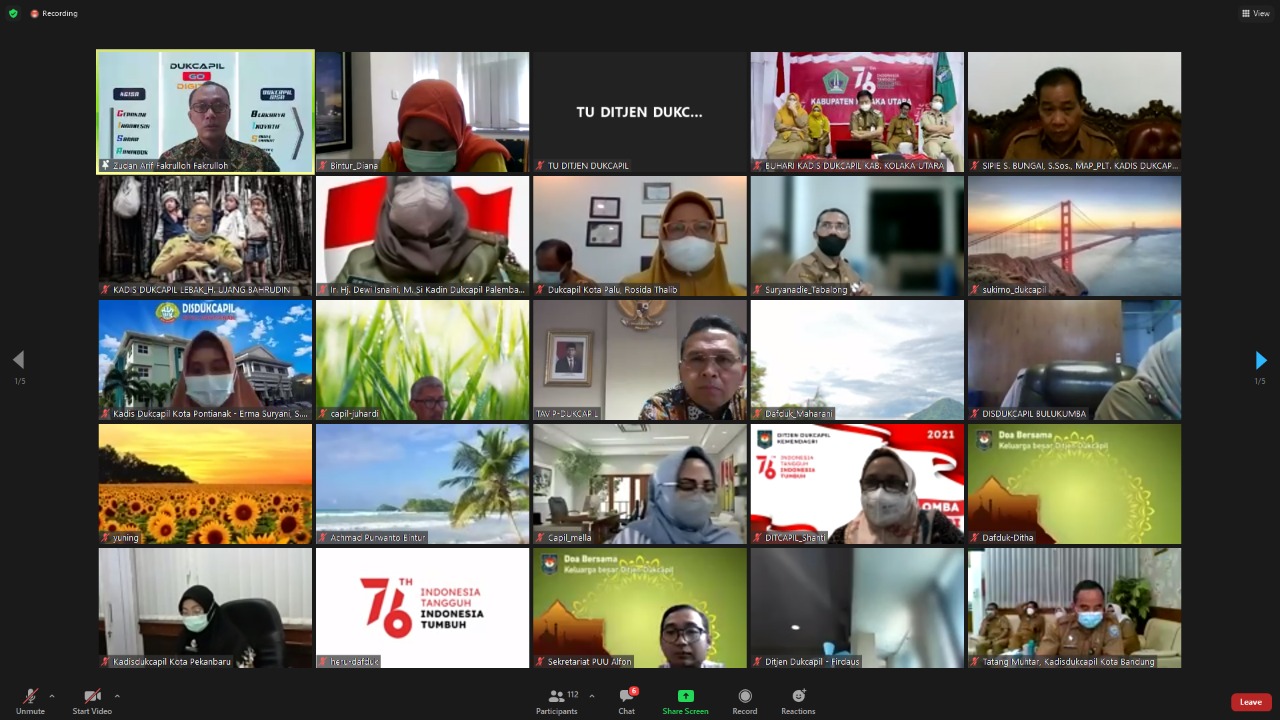1280x720 pixels.
Task: Click the red Leave button
Action: tap(1250, 702)
